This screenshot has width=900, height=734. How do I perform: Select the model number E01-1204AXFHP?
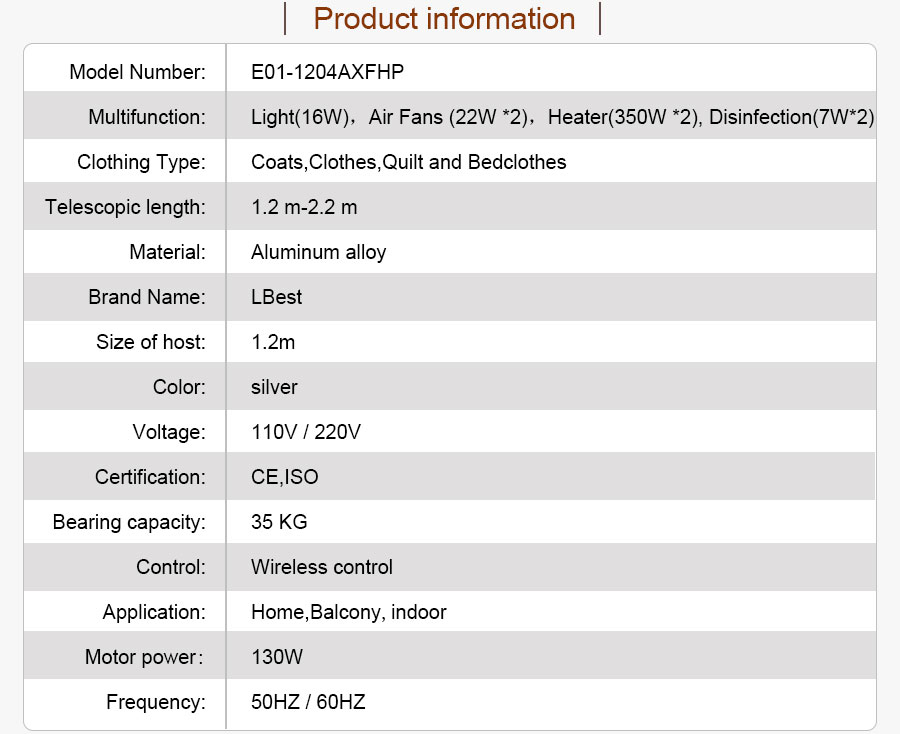coord(327,72)
